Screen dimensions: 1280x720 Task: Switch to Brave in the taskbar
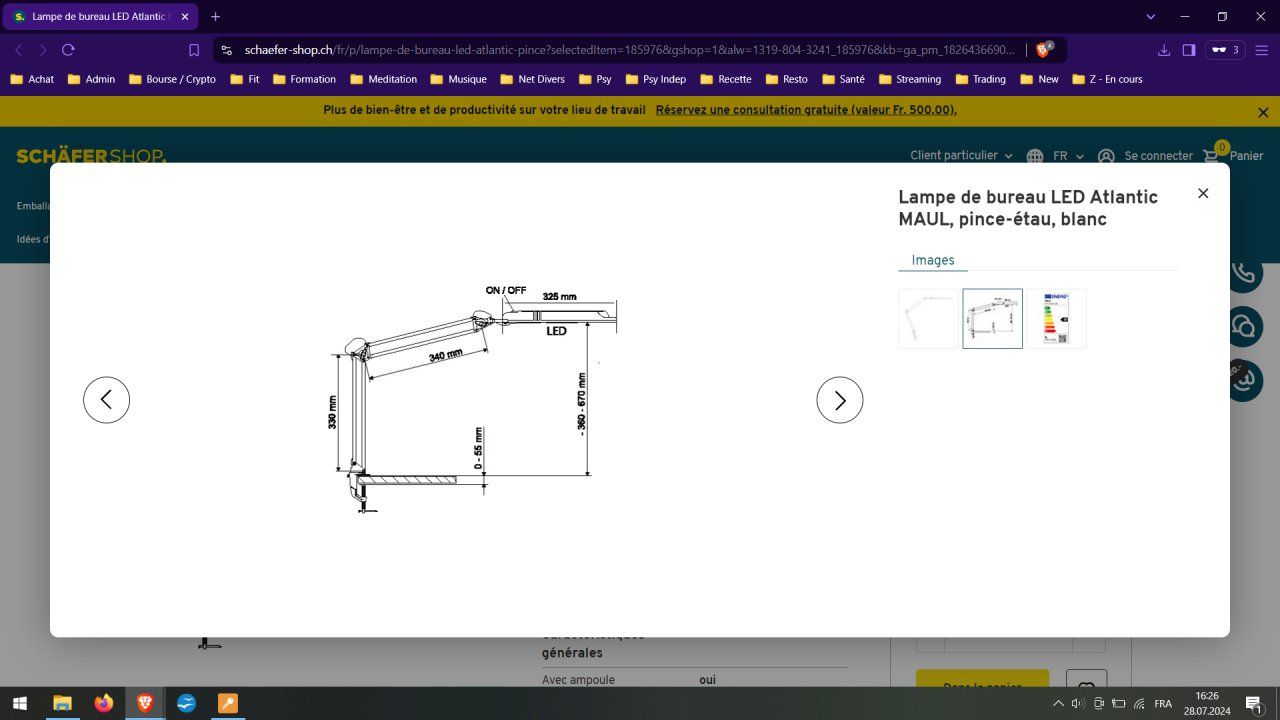pos(145,704)
